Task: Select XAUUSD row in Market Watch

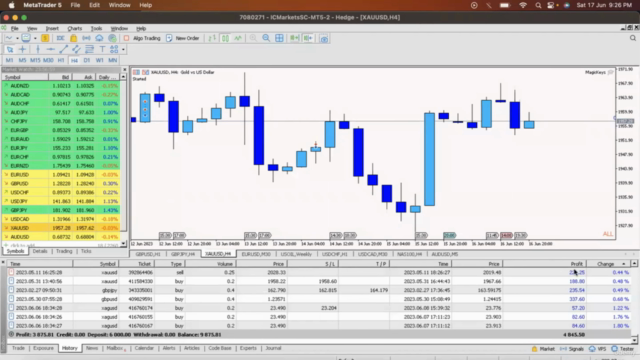Action: [x=61, y=228]
